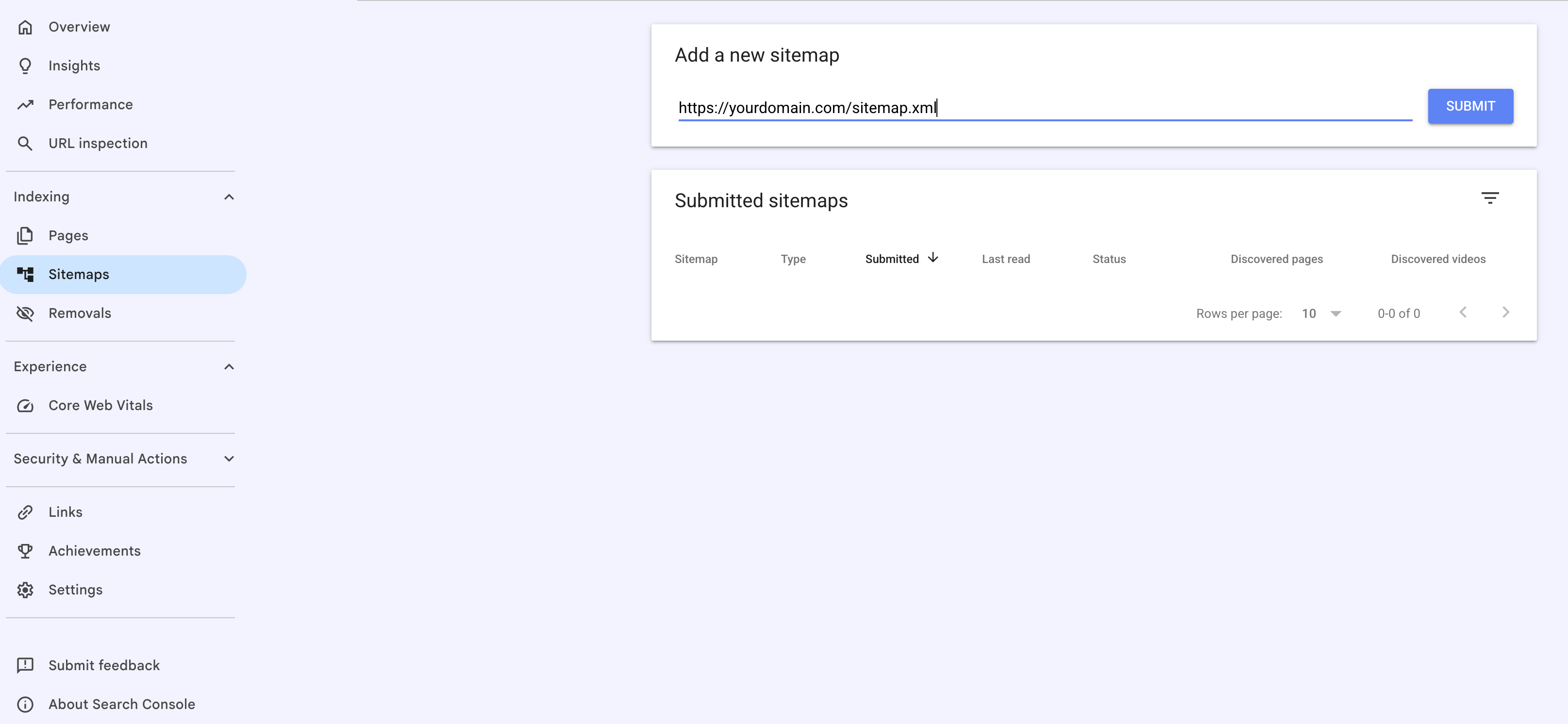Select URL inspection menu item
The width and height of the screenshot is (1568, 724).
point(98,144)
